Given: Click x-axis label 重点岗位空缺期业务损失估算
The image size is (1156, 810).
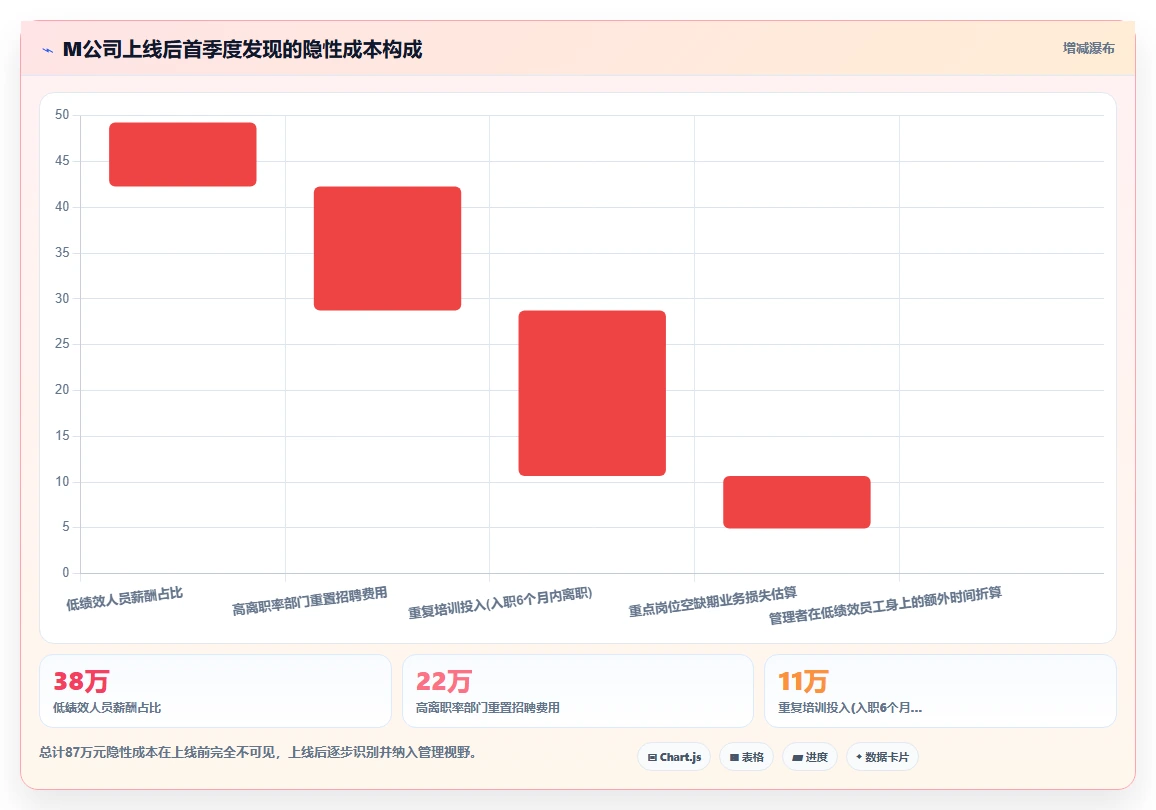Looking at the screenshot, I should (x=712, y=602).
